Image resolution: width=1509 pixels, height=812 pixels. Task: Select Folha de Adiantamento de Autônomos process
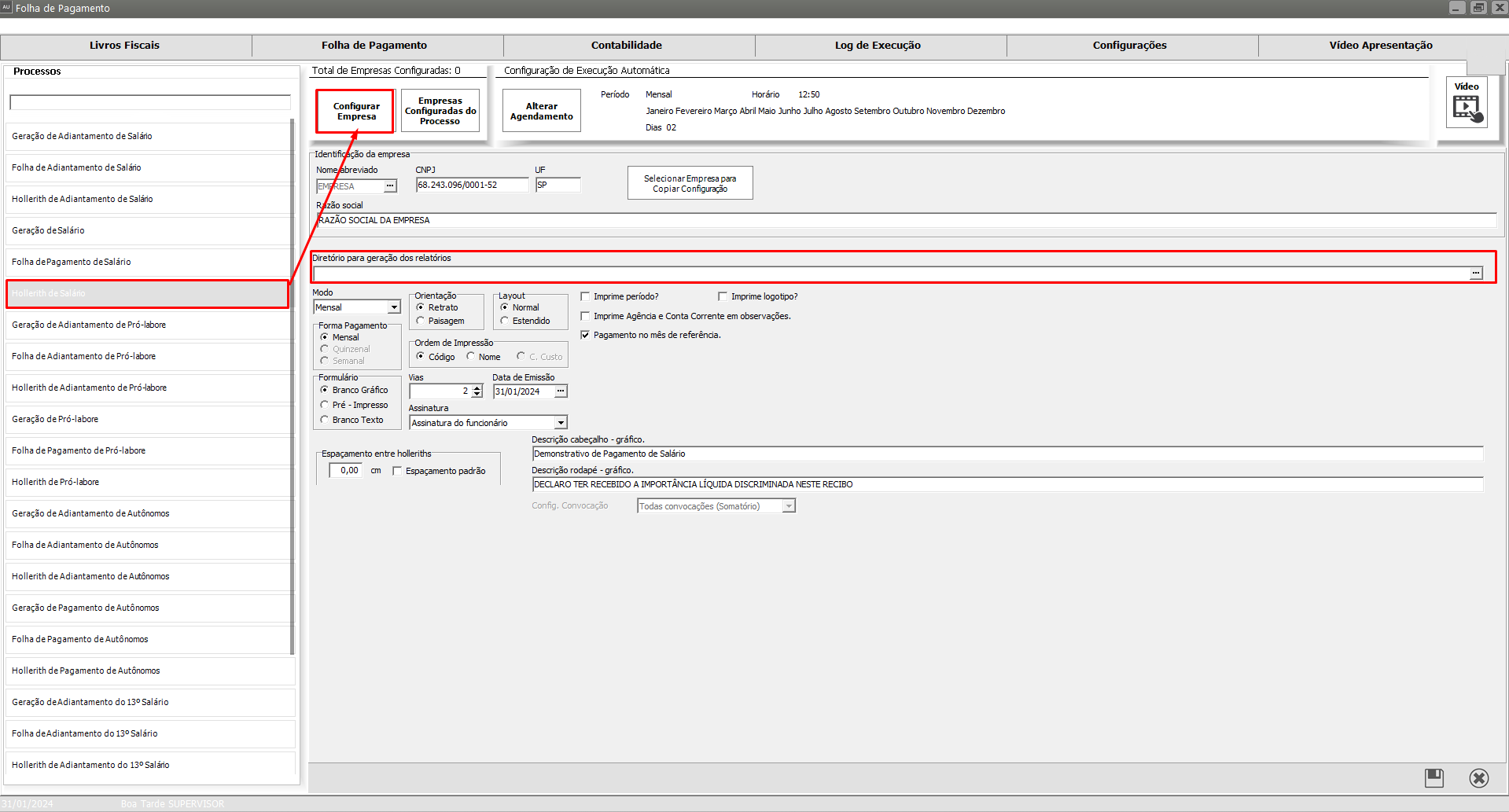149,545
